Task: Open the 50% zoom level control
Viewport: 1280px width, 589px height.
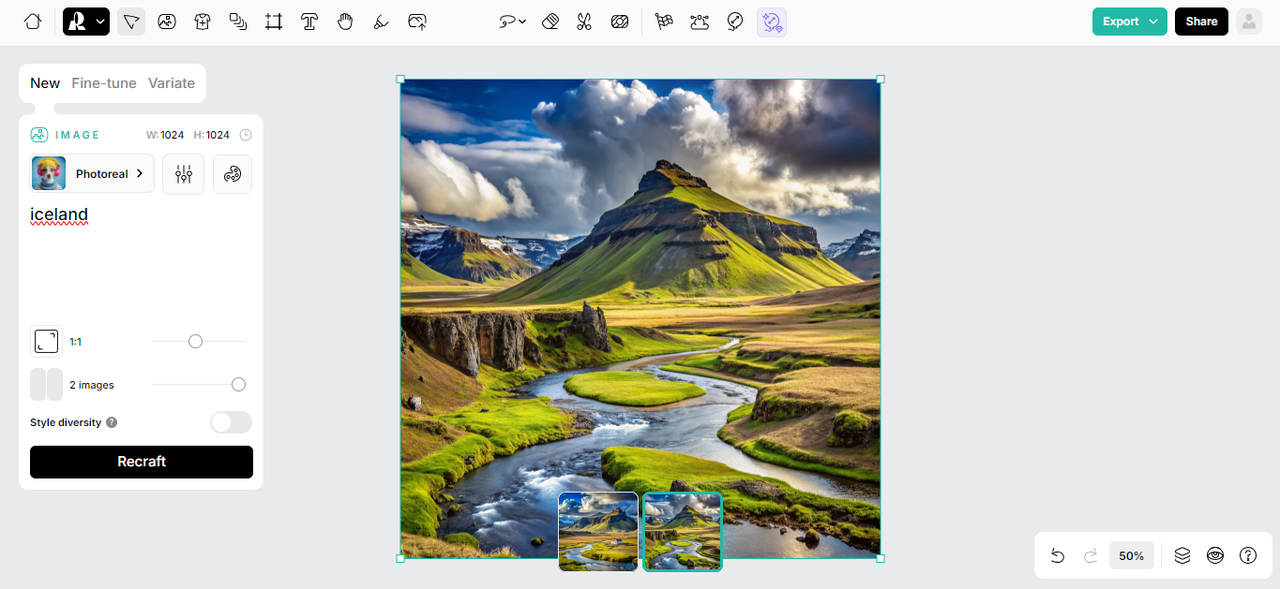Action: [1132, 556]
